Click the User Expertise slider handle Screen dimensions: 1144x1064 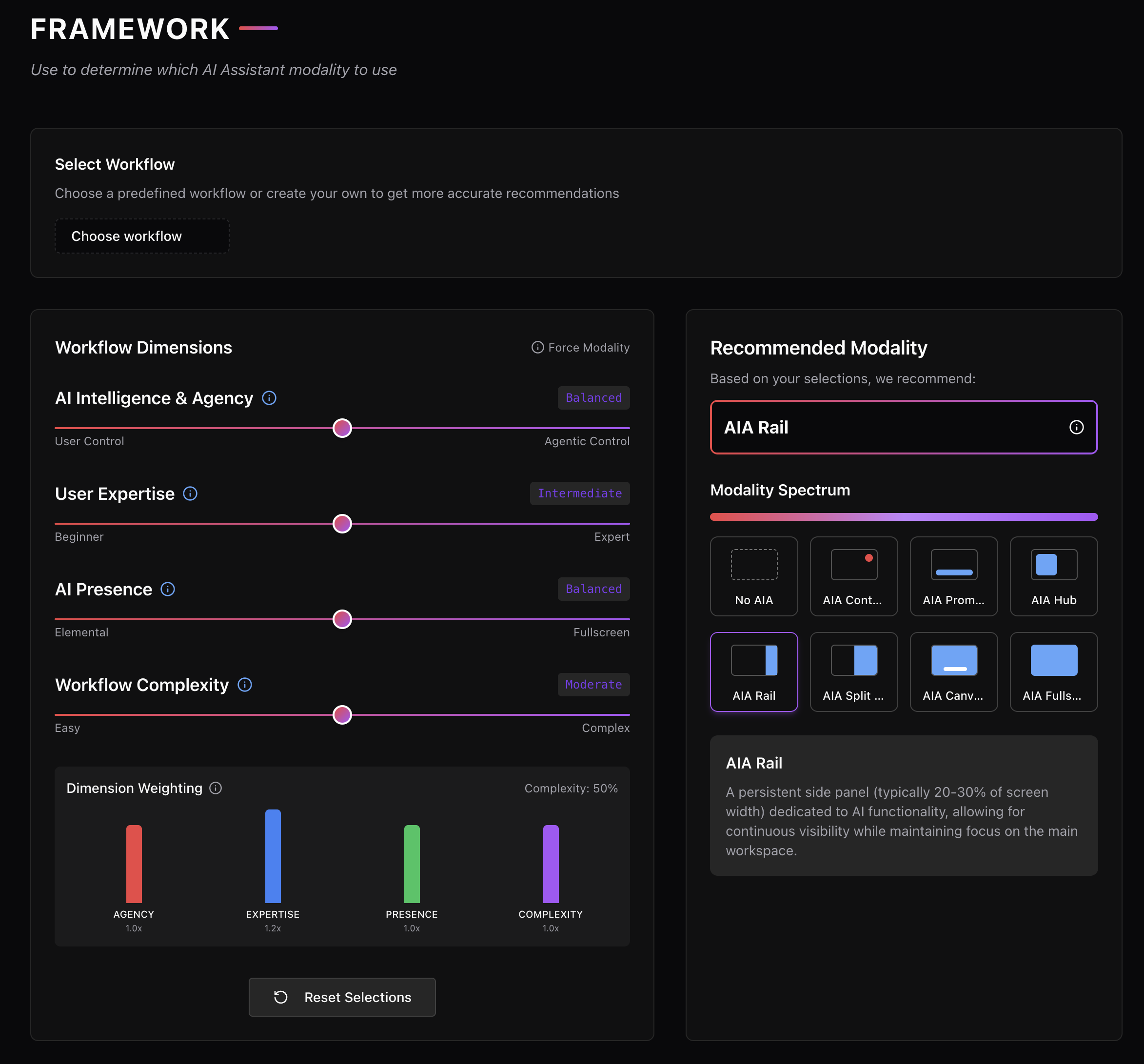(342, 523)
